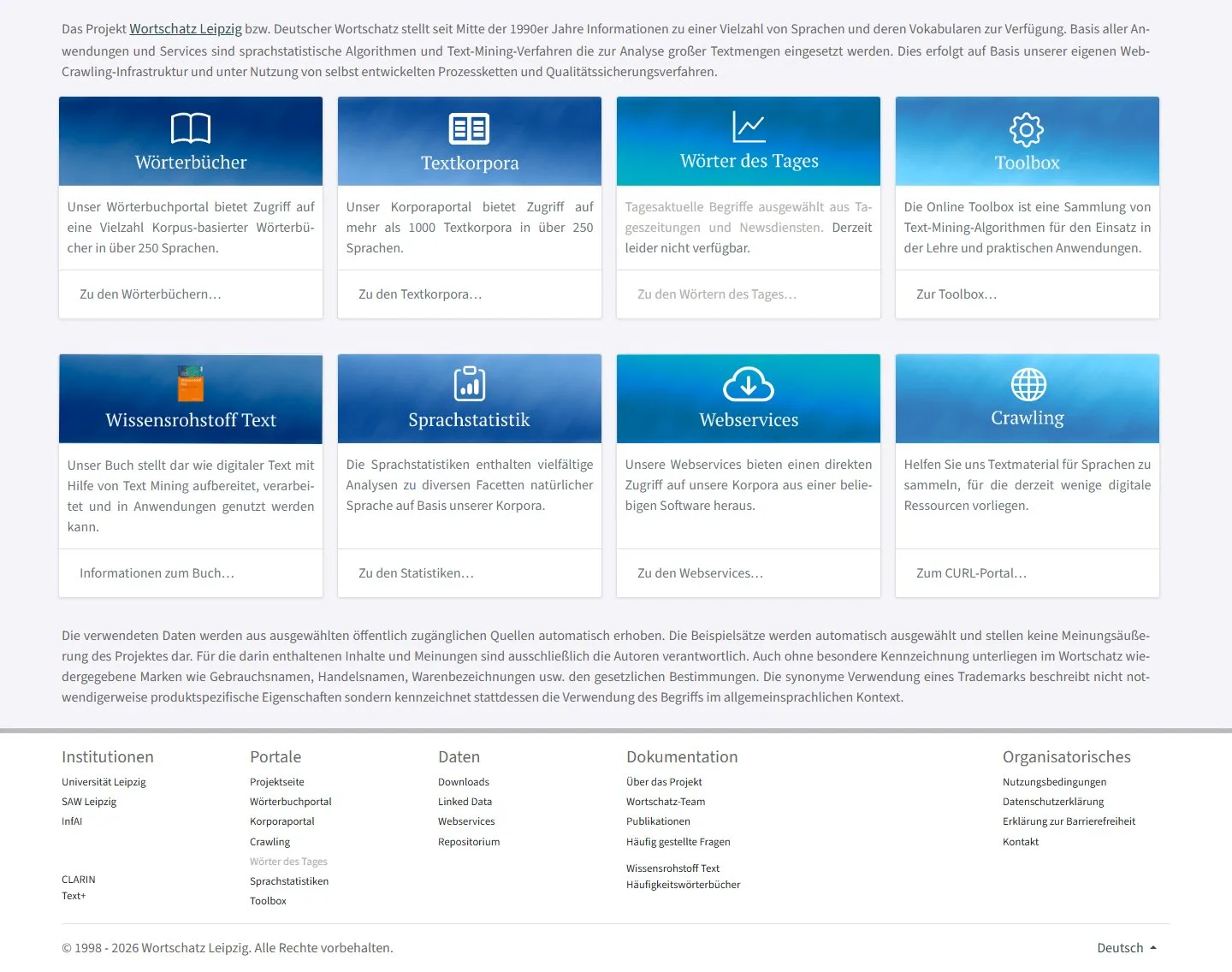This screenshot has width=1232, height=972.
Task: Open Downloads under Daten
Action: tap(464, 782)
